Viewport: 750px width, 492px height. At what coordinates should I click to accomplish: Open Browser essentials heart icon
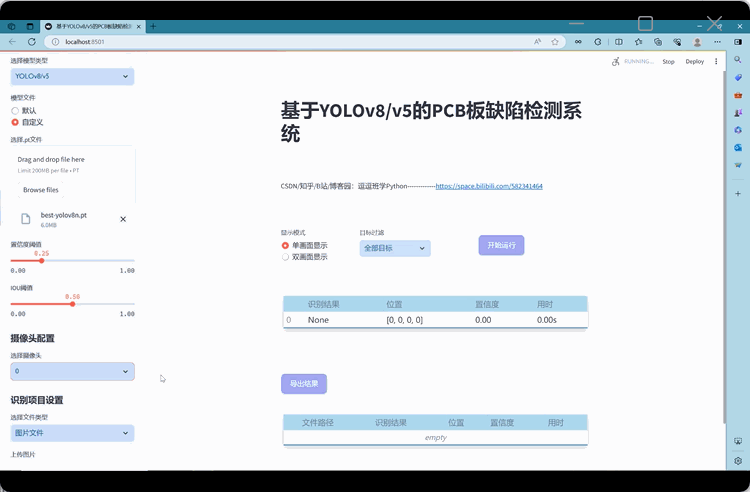tap(677, 42)
